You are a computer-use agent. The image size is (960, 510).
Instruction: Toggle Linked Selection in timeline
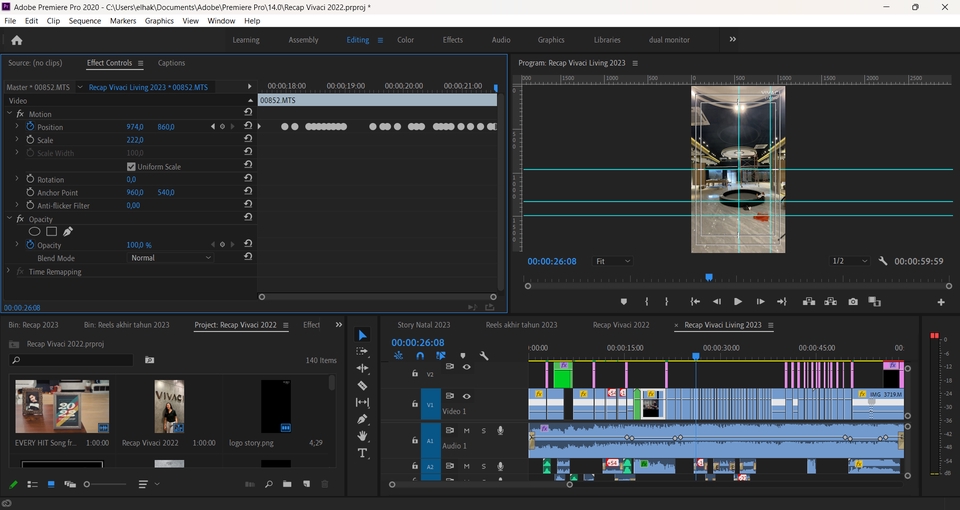coord(441,356)
